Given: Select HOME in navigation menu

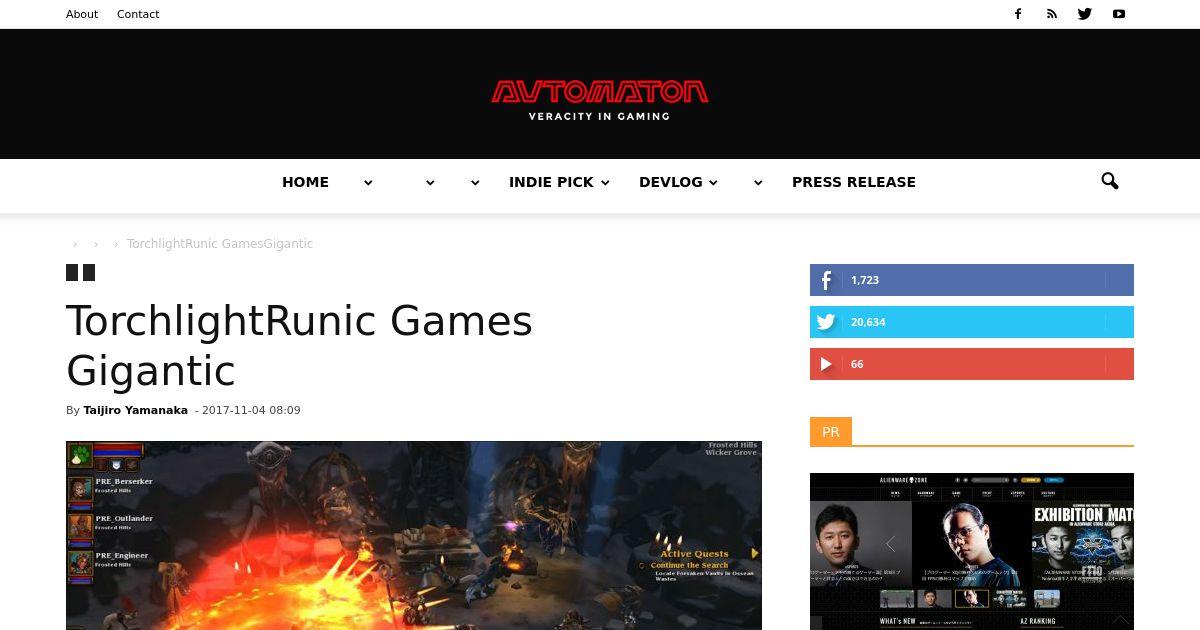Looking at the screenshot, I should (x=305, y=182).
